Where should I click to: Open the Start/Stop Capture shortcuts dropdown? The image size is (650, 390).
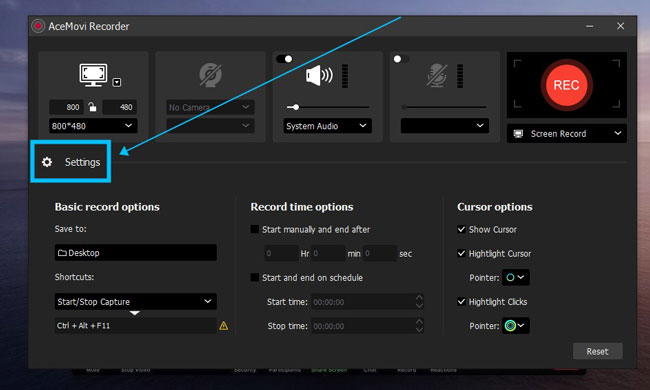point(136,301)
